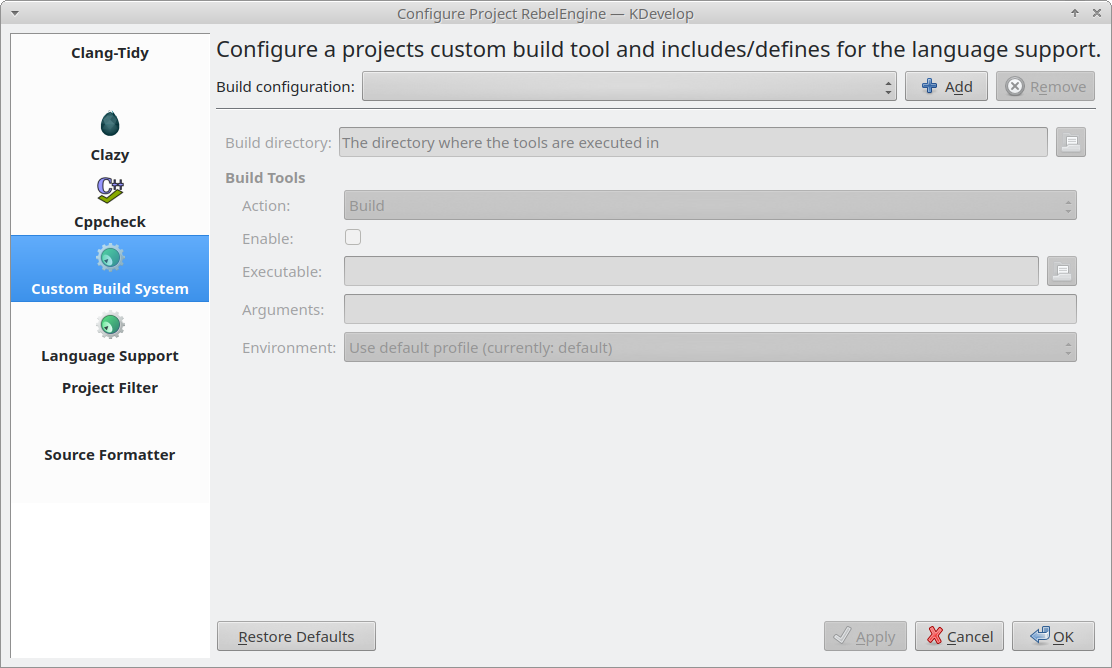The width and height of the screenshot is (1112, 668).
Task: Toggle the Enable checkbox
Action: pyautogui.click(x=352, y=238)
